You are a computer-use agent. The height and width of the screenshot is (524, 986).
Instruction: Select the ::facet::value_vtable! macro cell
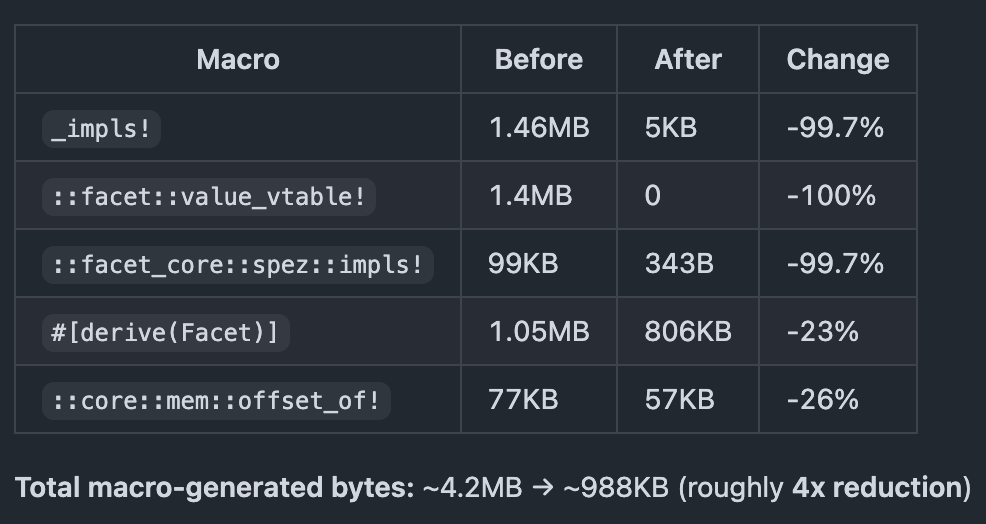pos(208,196)
